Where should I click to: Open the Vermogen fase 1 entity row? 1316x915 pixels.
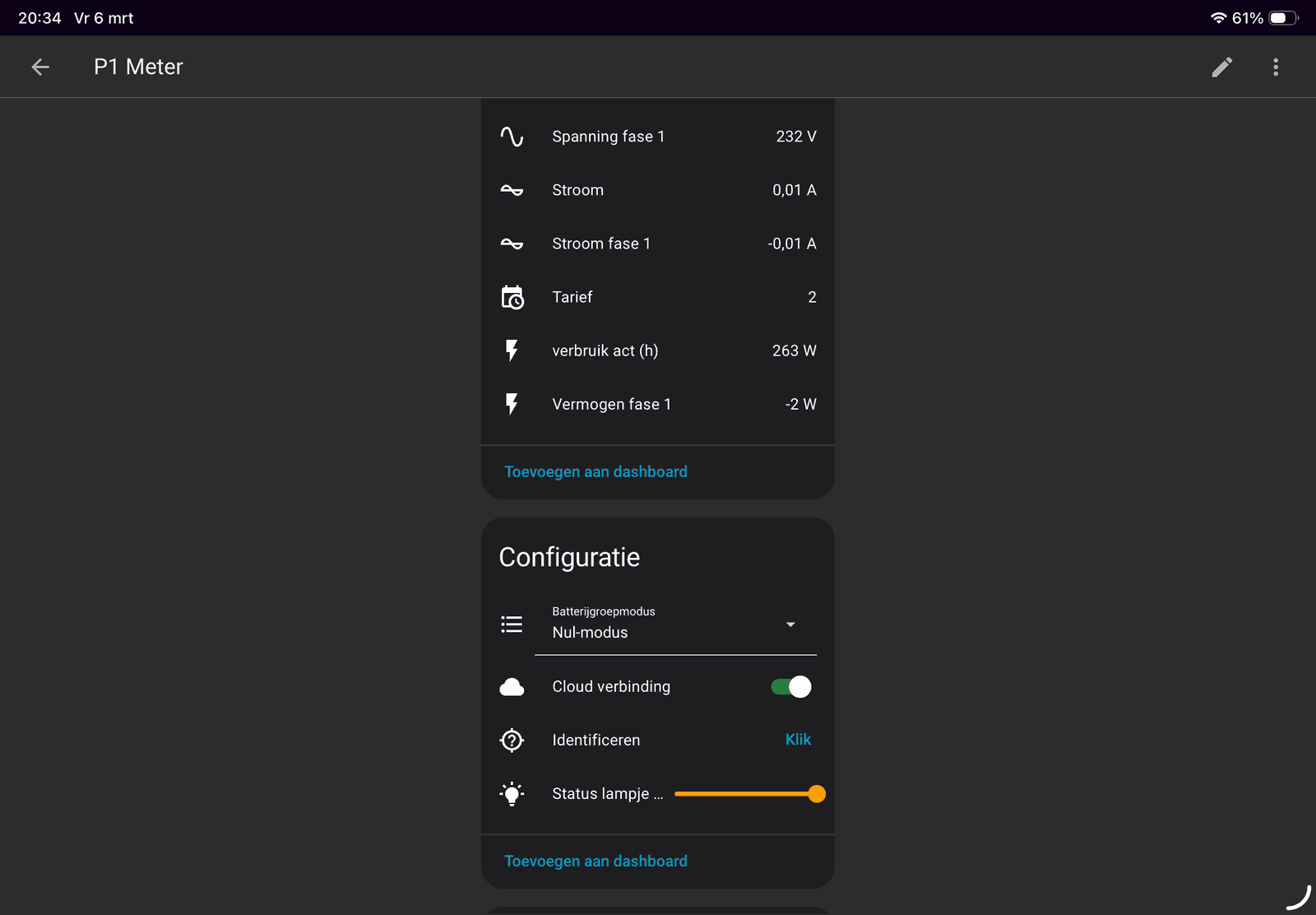tap(658, 404)
